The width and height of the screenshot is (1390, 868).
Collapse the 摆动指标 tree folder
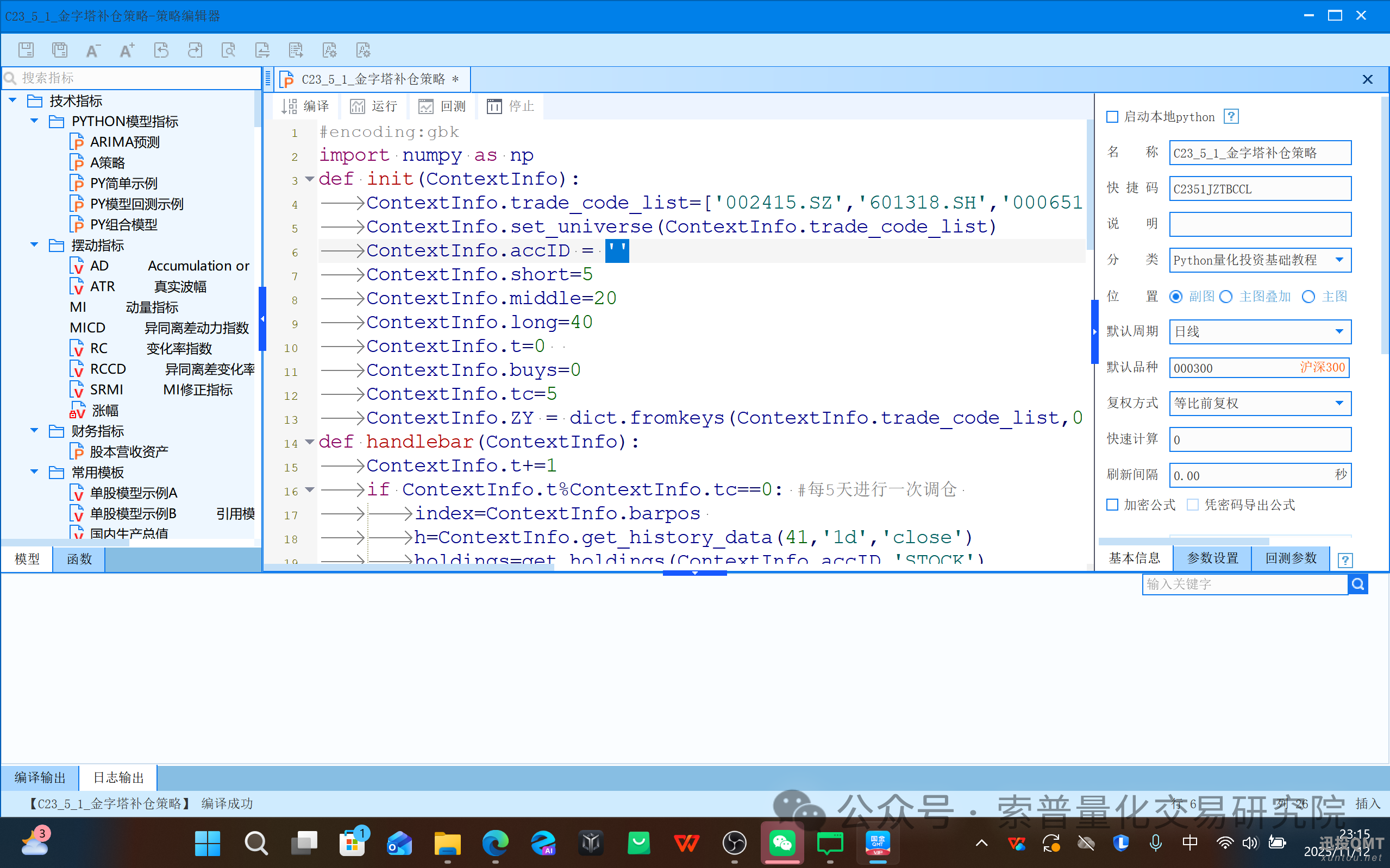coord(34,245)
